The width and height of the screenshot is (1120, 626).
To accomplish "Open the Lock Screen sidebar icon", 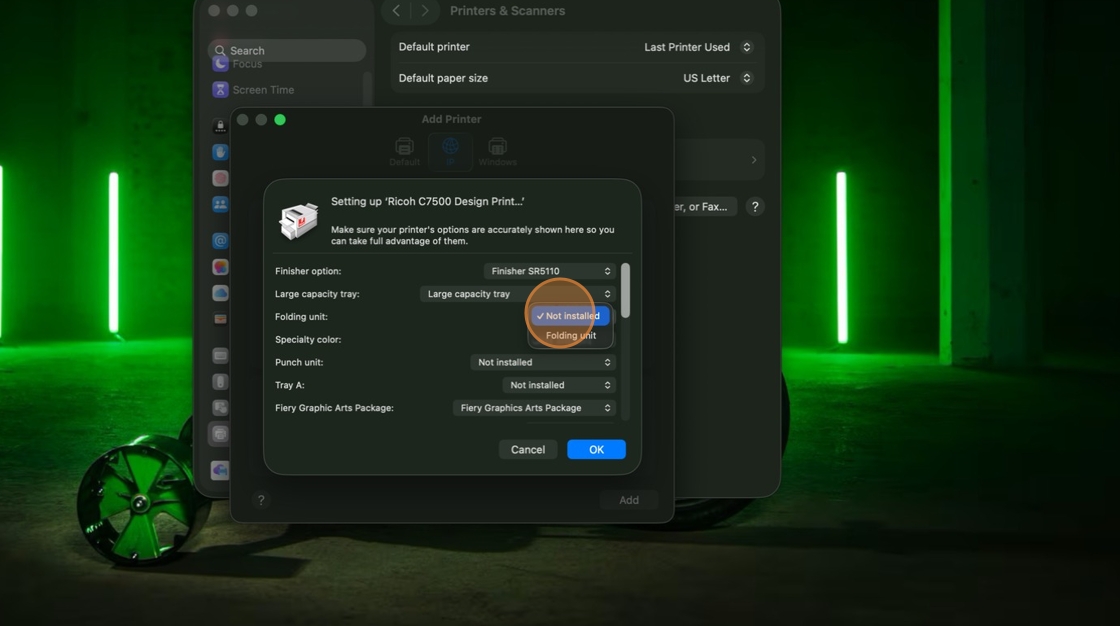I will [220, 126].
